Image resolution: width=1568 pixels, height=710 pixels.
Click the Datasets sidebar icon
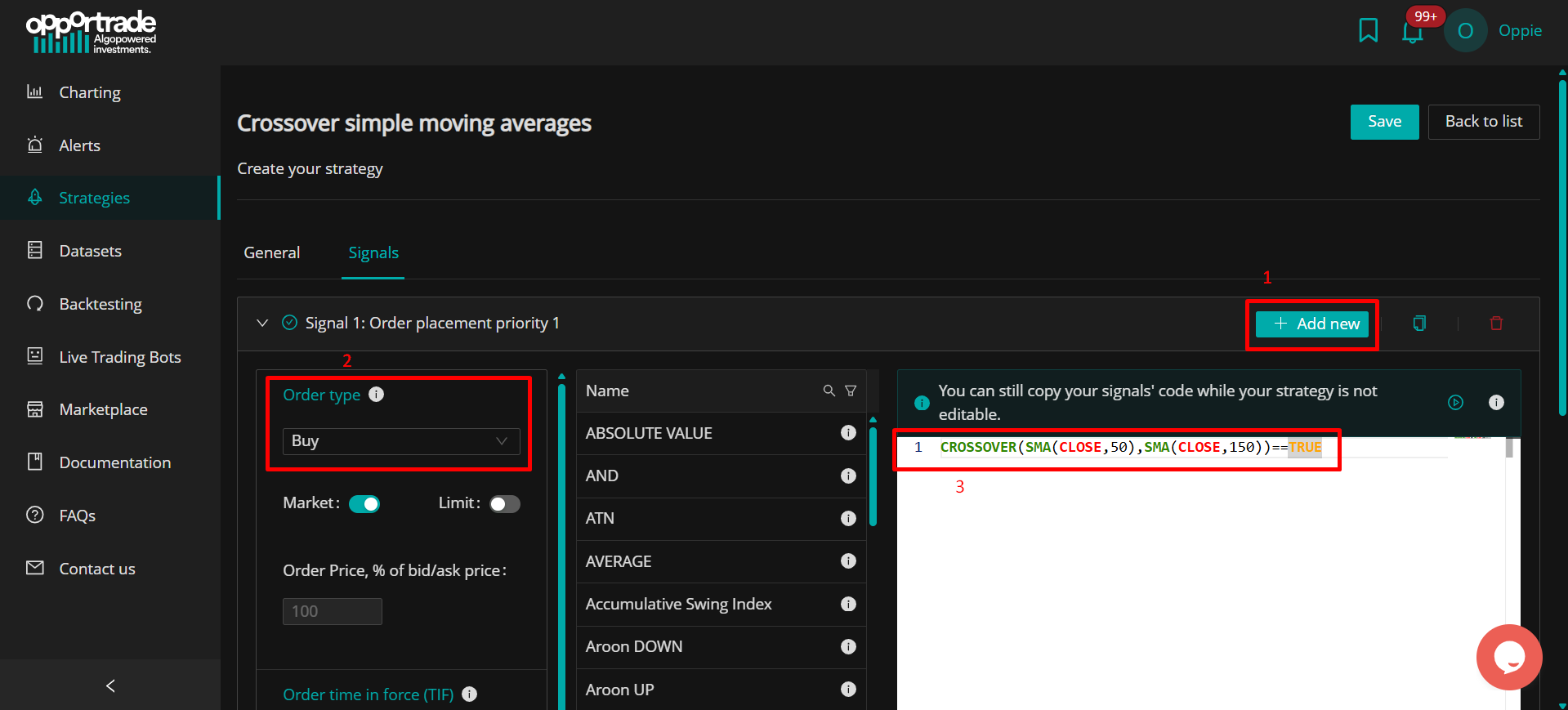click(x=35, y=250)
